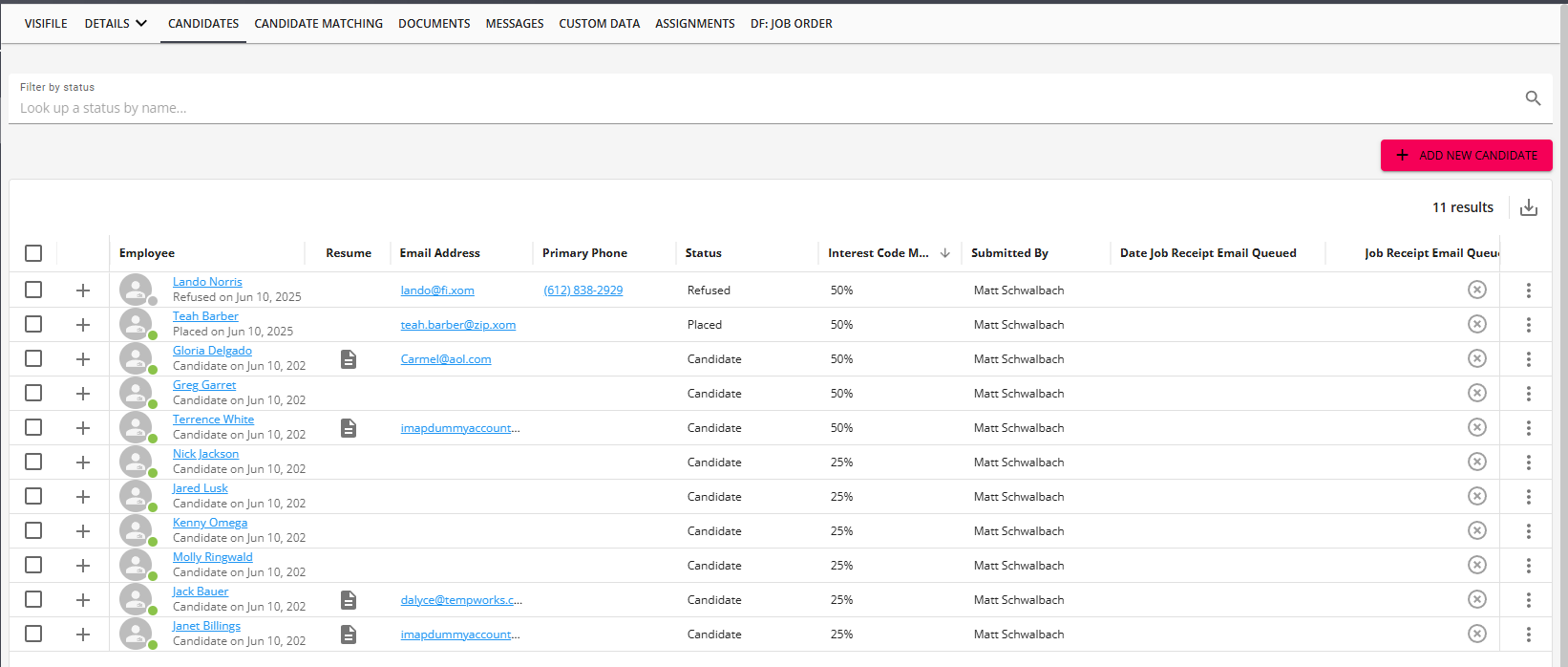
Task: Expand the Lando Norris row with plus
Action: [83, 290]
